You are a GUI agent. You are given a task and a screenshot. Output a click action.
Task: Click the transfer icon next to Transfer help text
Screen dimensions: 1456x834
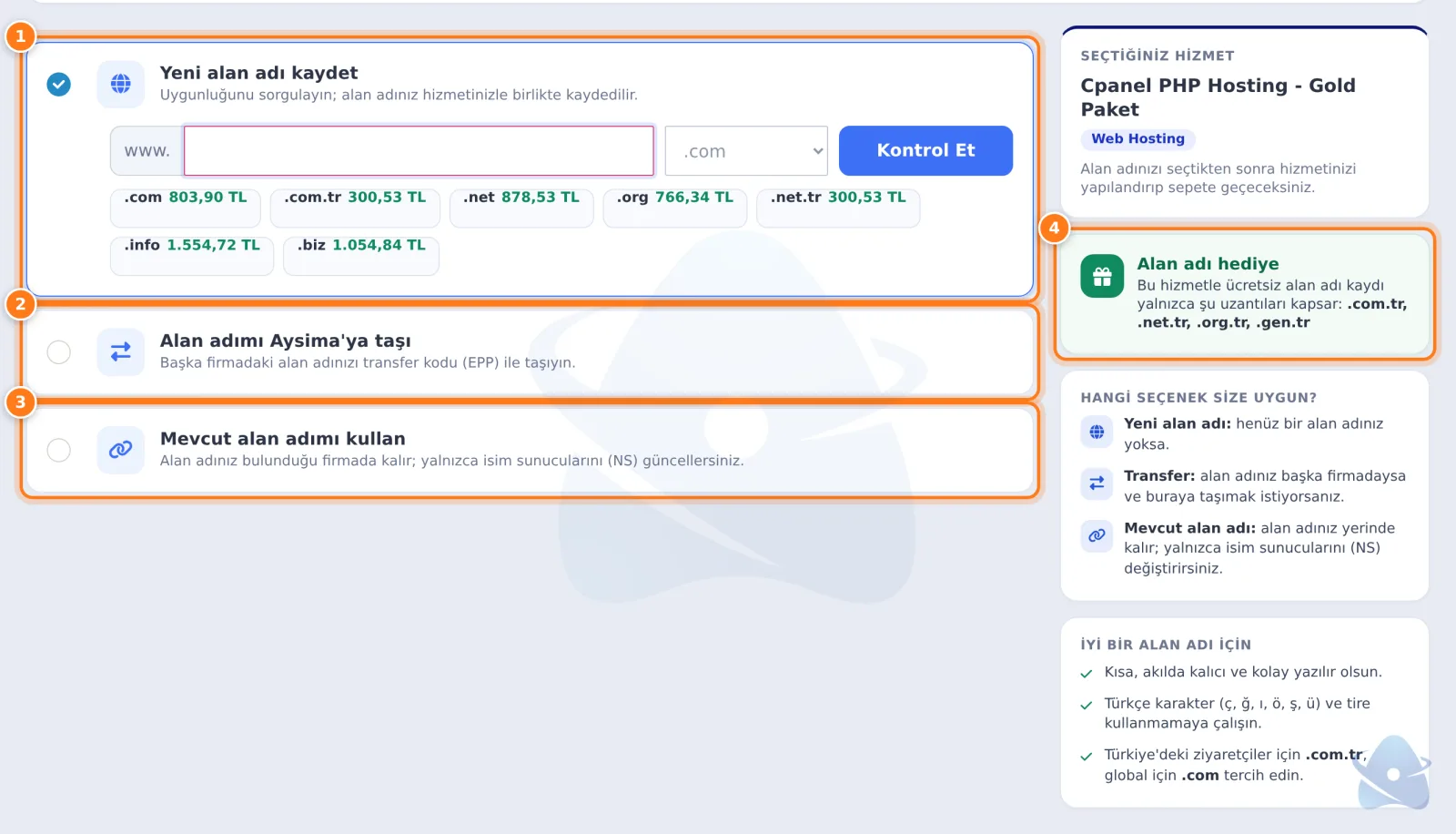click(1097, 483)
